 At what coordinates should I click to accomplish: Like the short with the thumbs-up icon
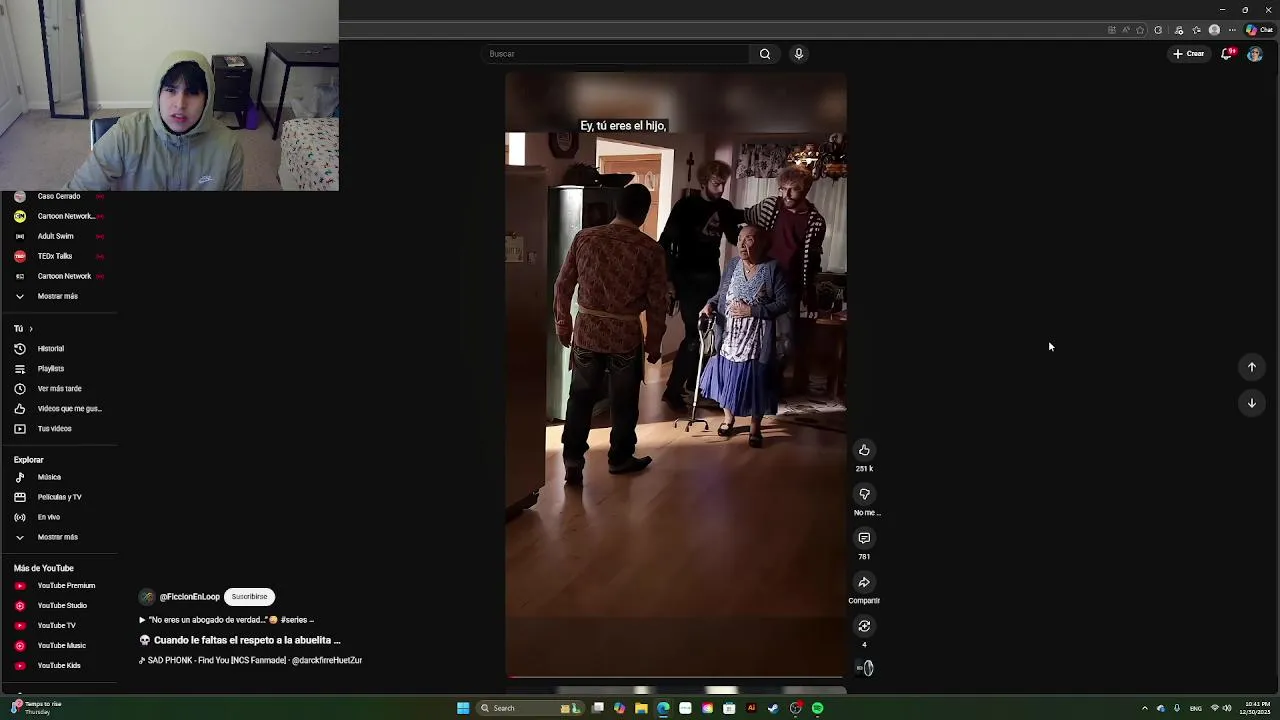[864, 450]
